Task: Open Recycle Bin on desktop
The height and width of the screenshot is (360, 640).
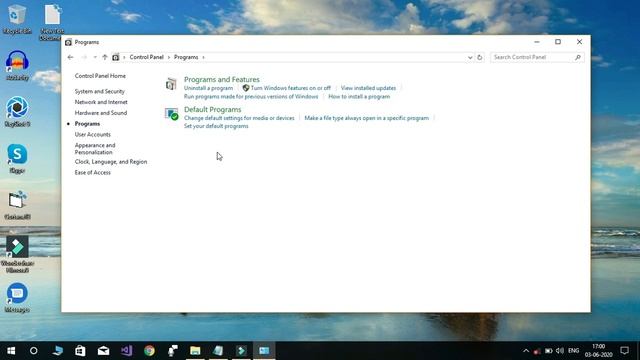Action: [x=17, y=19]
